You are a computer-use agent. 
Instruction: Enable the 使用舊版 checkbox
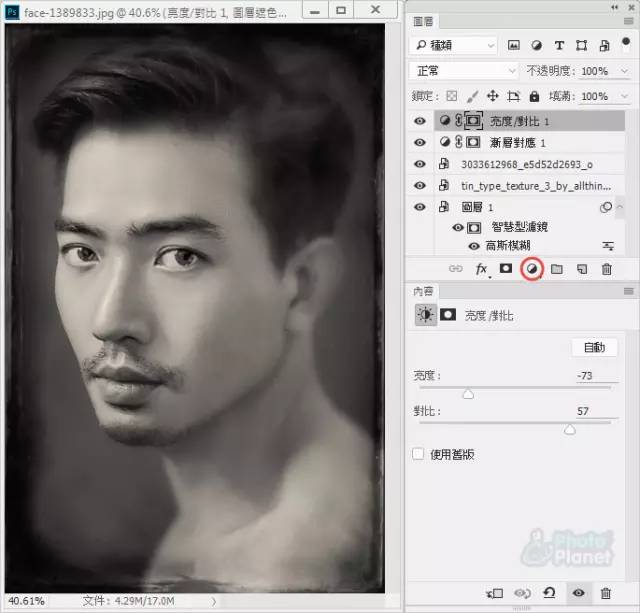419,454
